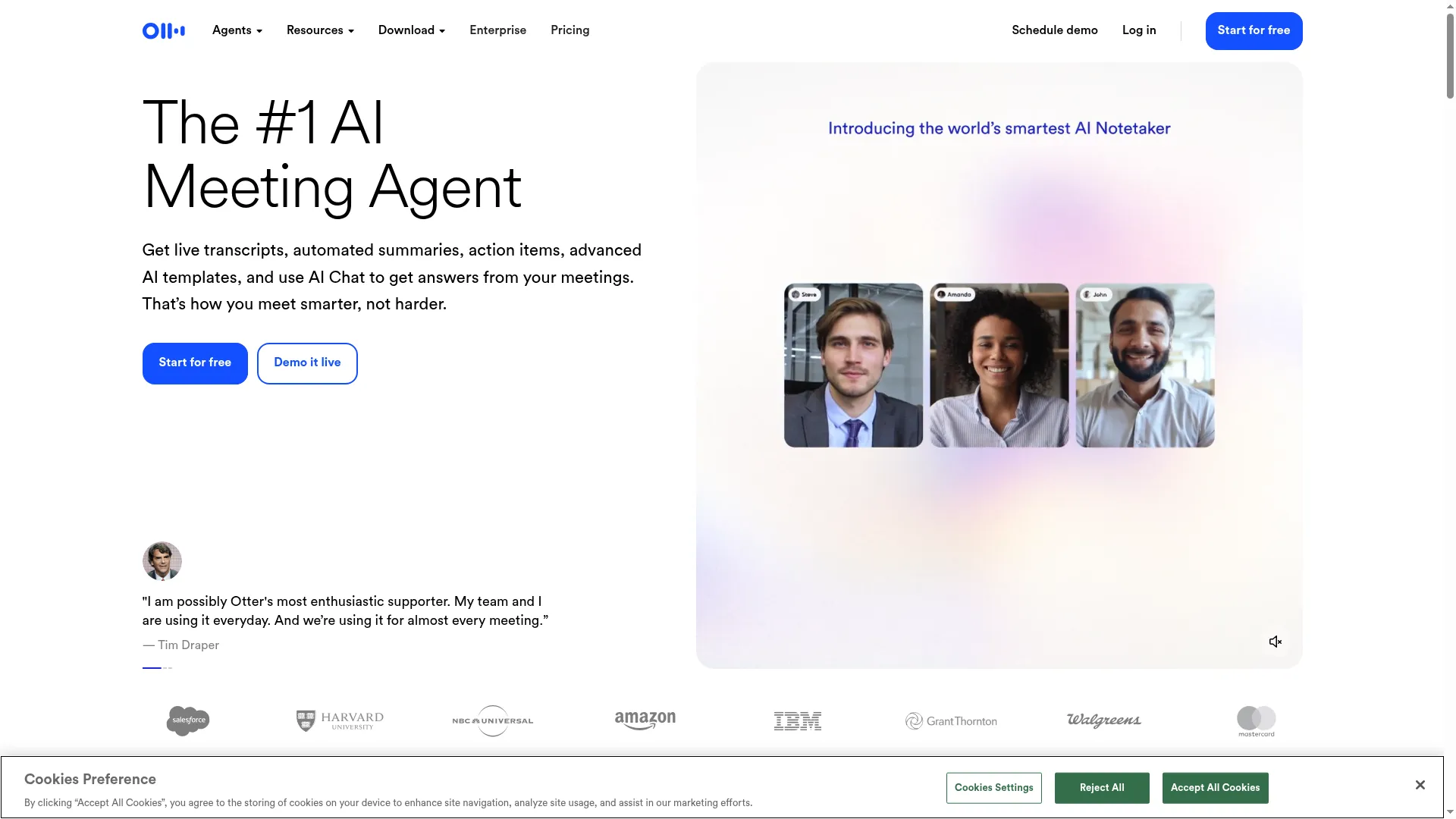Click the NBCUniversal logo
The width and height of the screenshot is (1456, 819).
click(493, 720)
